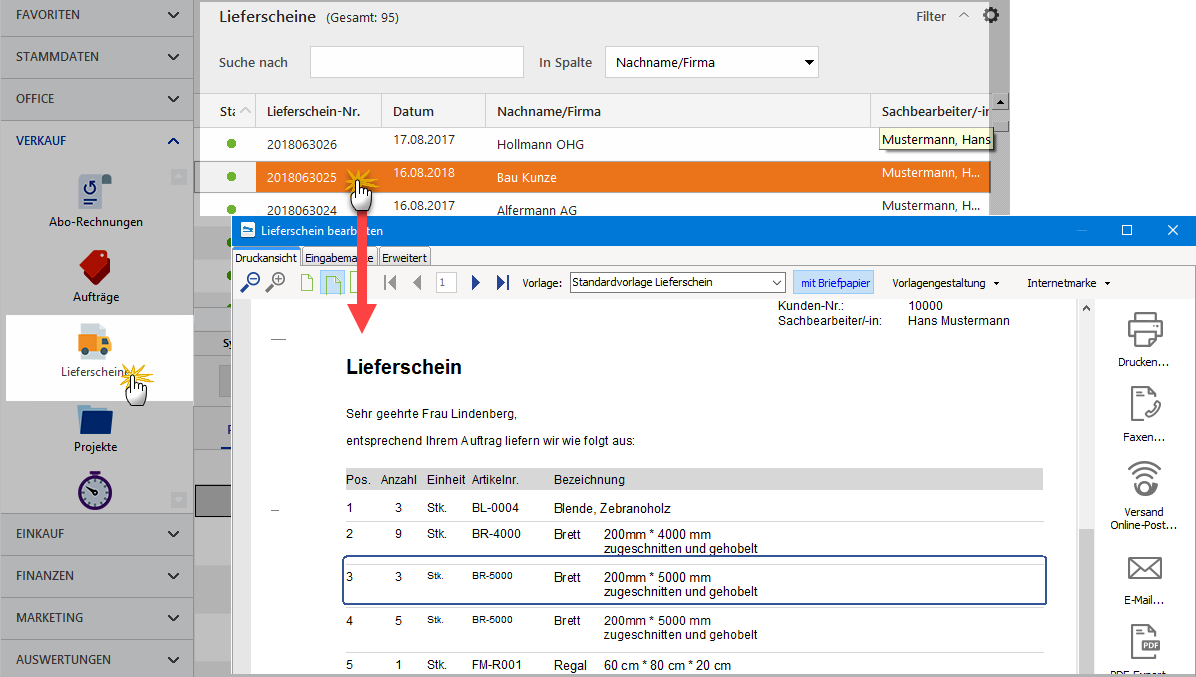Image resolution: width=1196 pixels, height=677 pixels.
Task: Open list settings gear icon
Action: (991, 15)
